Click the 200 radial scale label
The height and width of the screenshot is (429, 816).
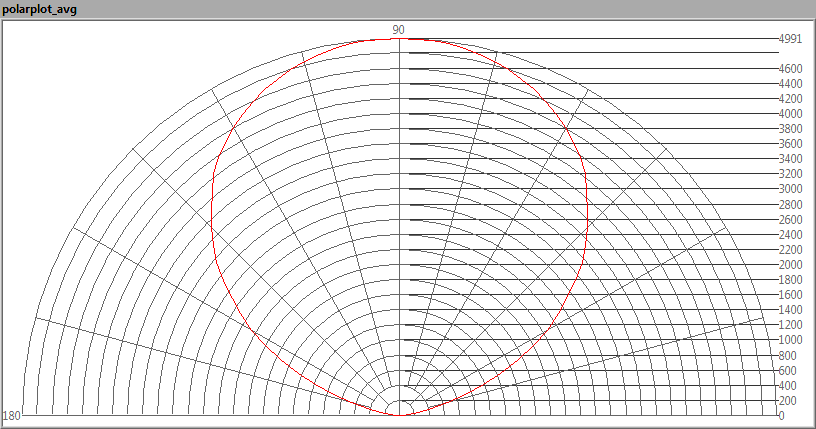[788, 401]
